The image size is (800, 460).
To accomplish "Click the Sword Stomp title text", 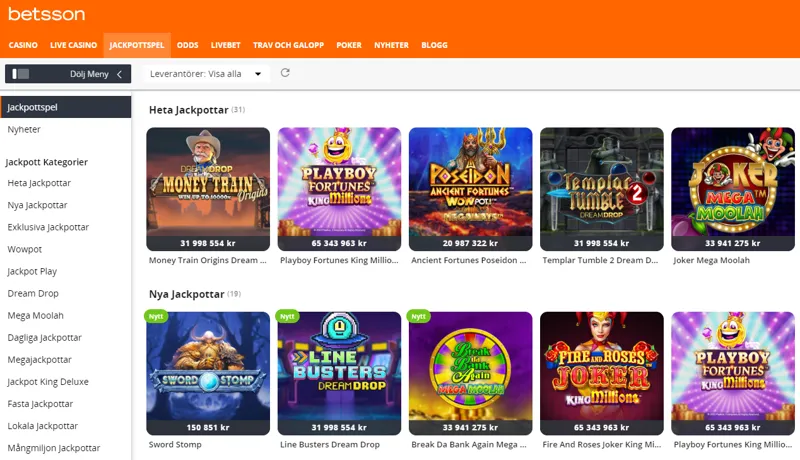I will (x=175, y=444).
